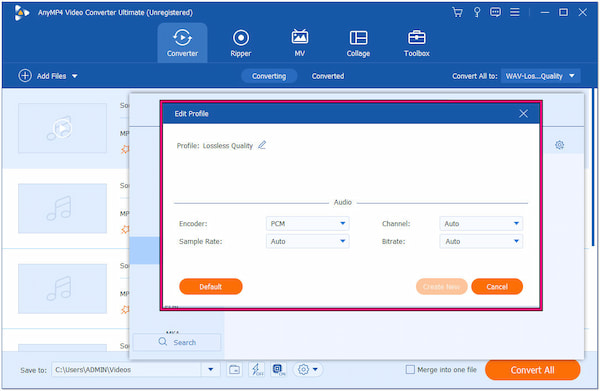Image resolution: width=600 pixels, height=391 pixels.
Task: Go to the Collage tab
Action: tap(358, 43)
